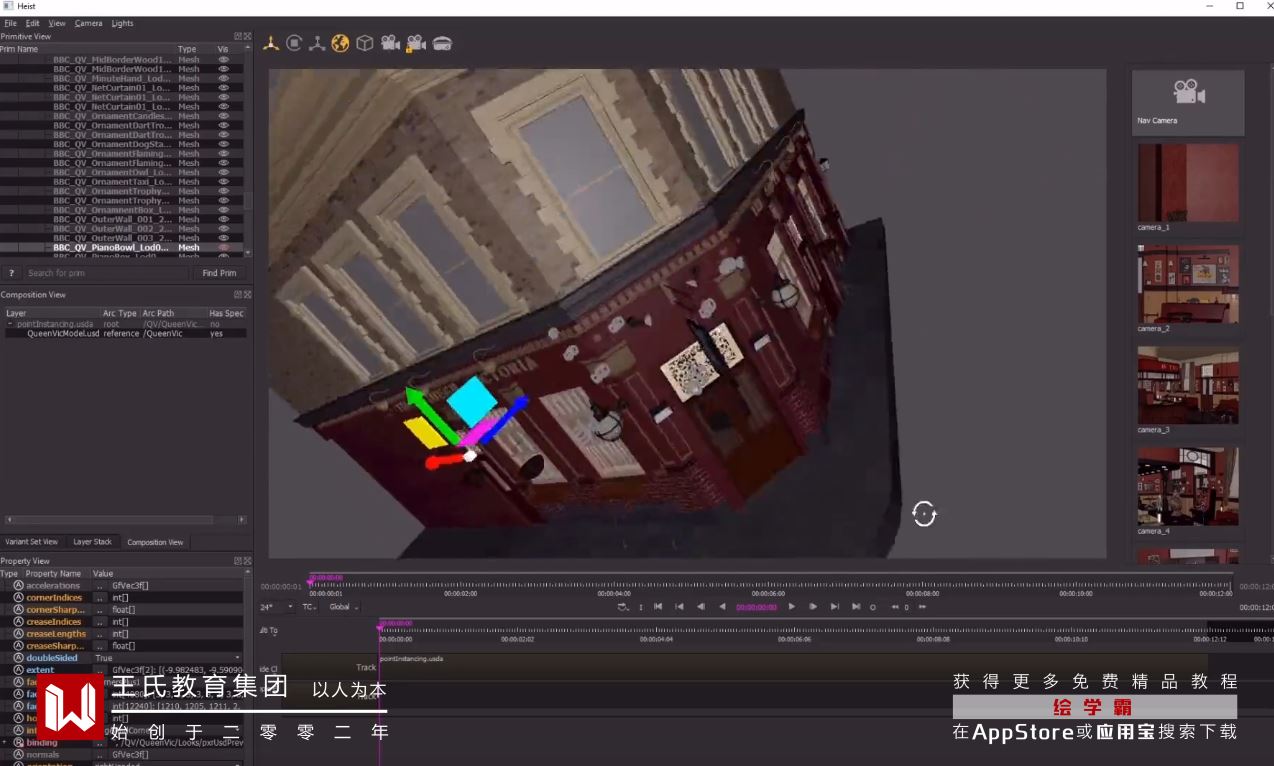Click the attribute icon beside accelerations
The height and width of the screenshot is (766, 1274).
(x=18, y=586)
